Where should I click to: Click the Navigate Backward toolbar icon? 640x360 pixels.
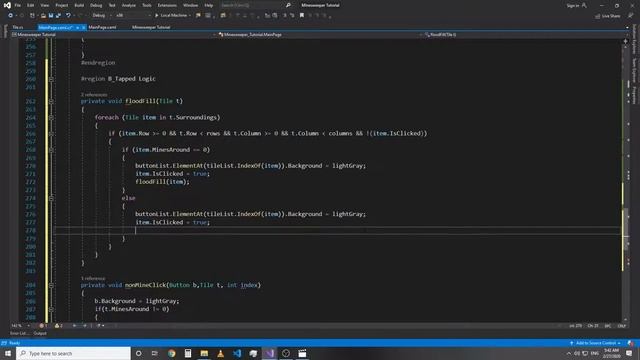point(10,16)
